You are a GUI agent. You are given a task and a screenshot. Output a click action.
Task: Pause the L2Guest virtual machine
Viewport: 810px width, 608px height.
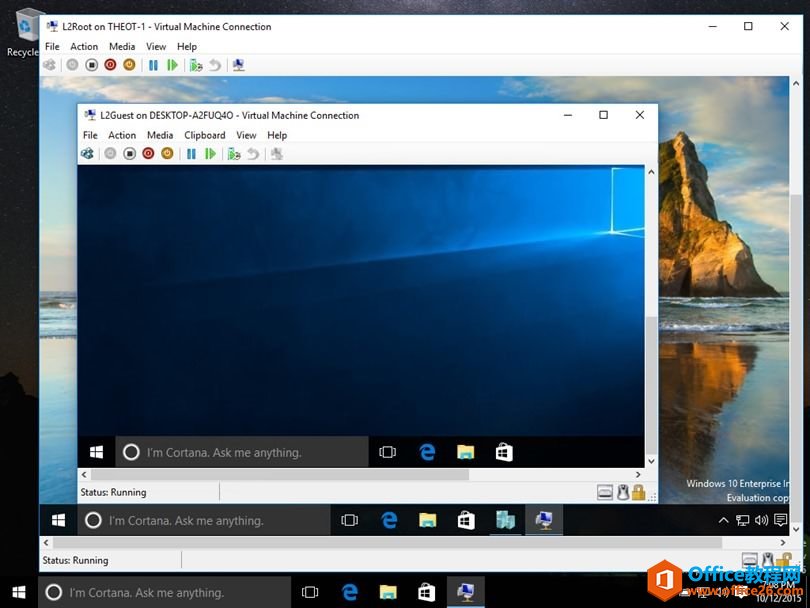(191, 153)
